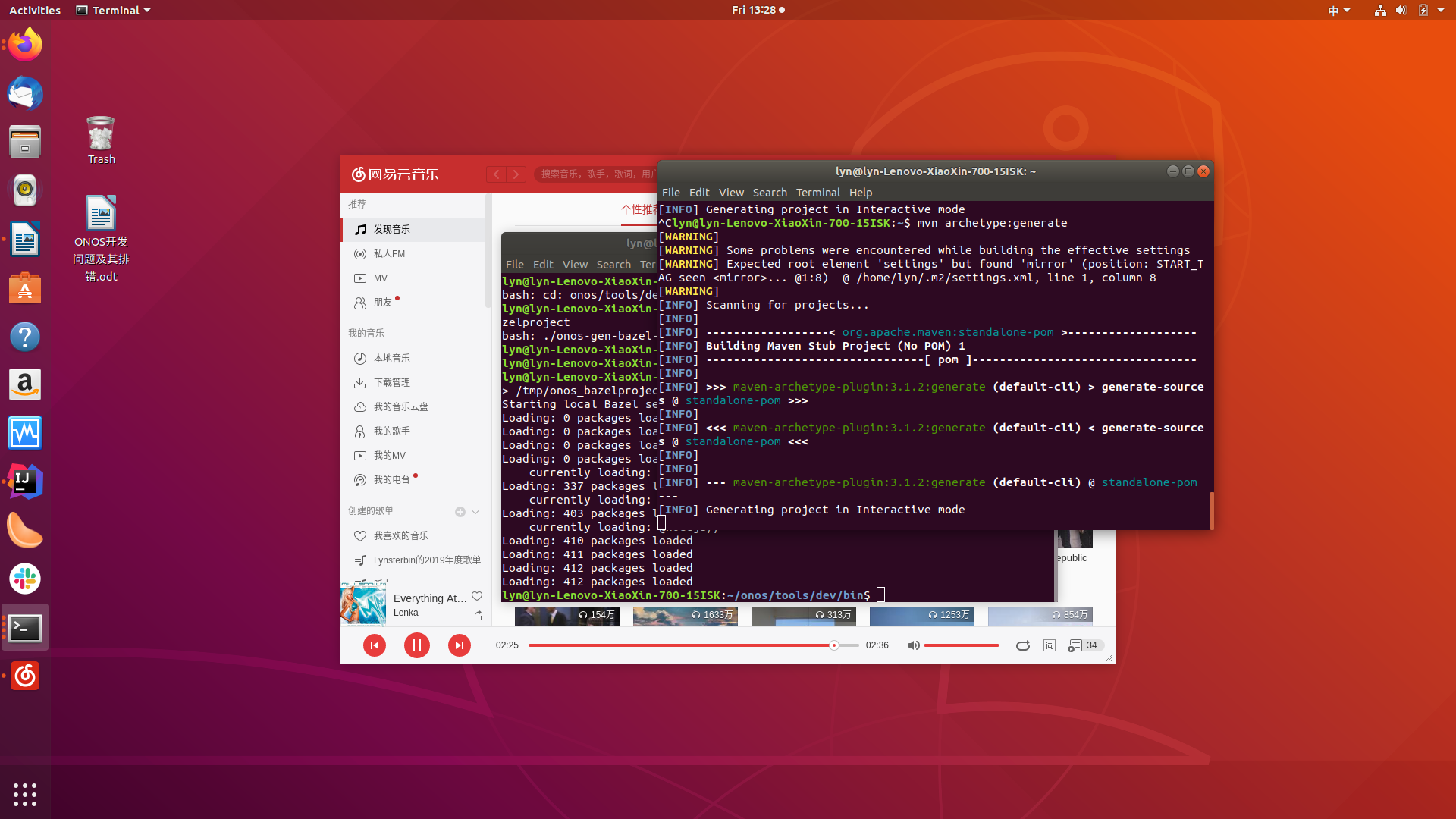Open the Terminal menu in front terminal
The width and height of the screenshot is (1456, 819).
click(817, 193)
